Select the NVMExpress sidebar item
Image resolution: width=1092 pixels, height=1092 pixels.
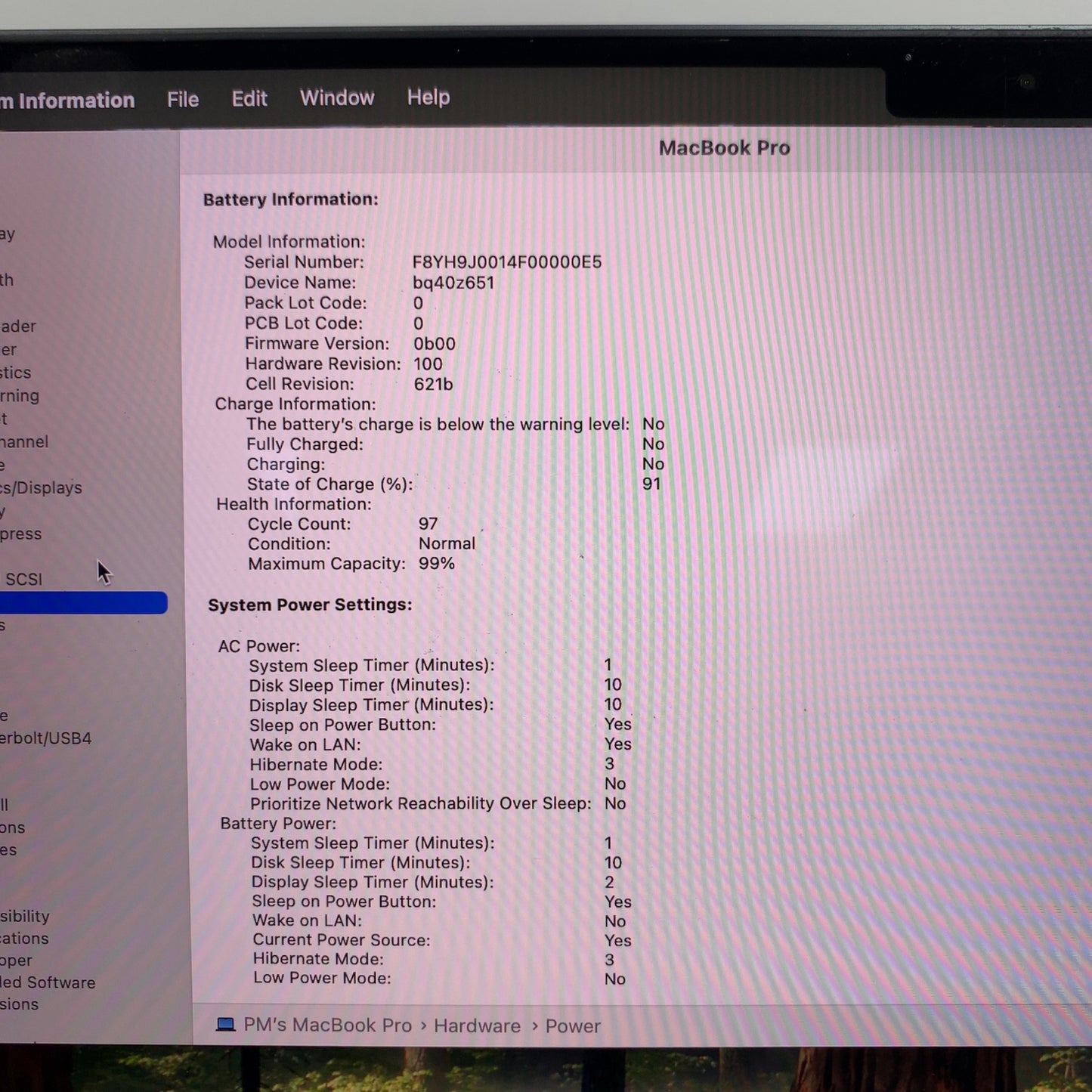tap(21, 534)
